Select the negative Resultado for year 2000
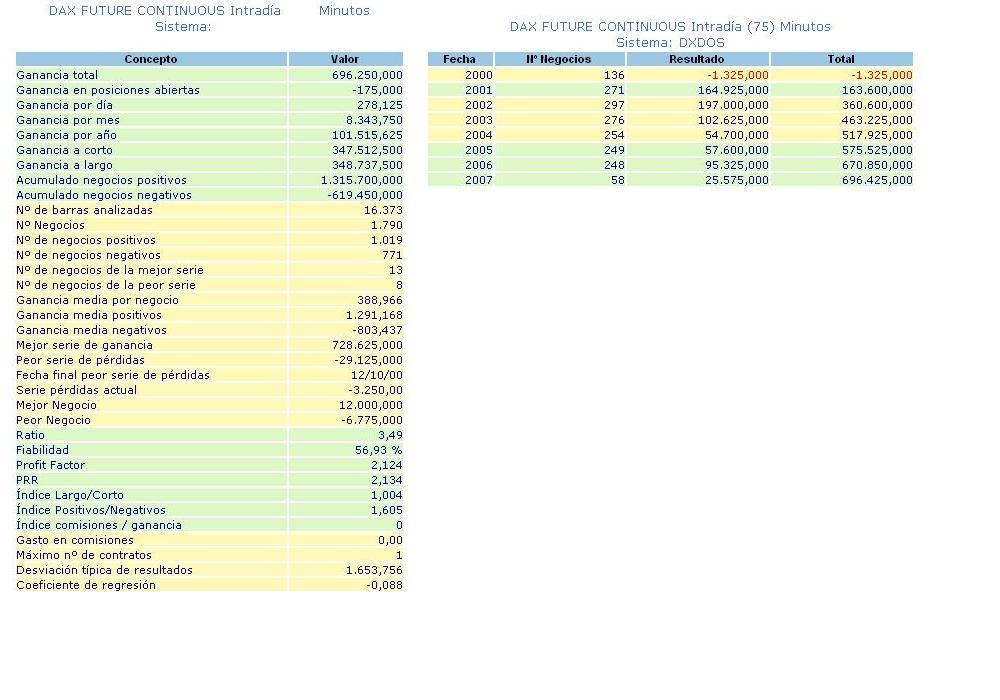 pyautogui.click(x=738, y=75)
